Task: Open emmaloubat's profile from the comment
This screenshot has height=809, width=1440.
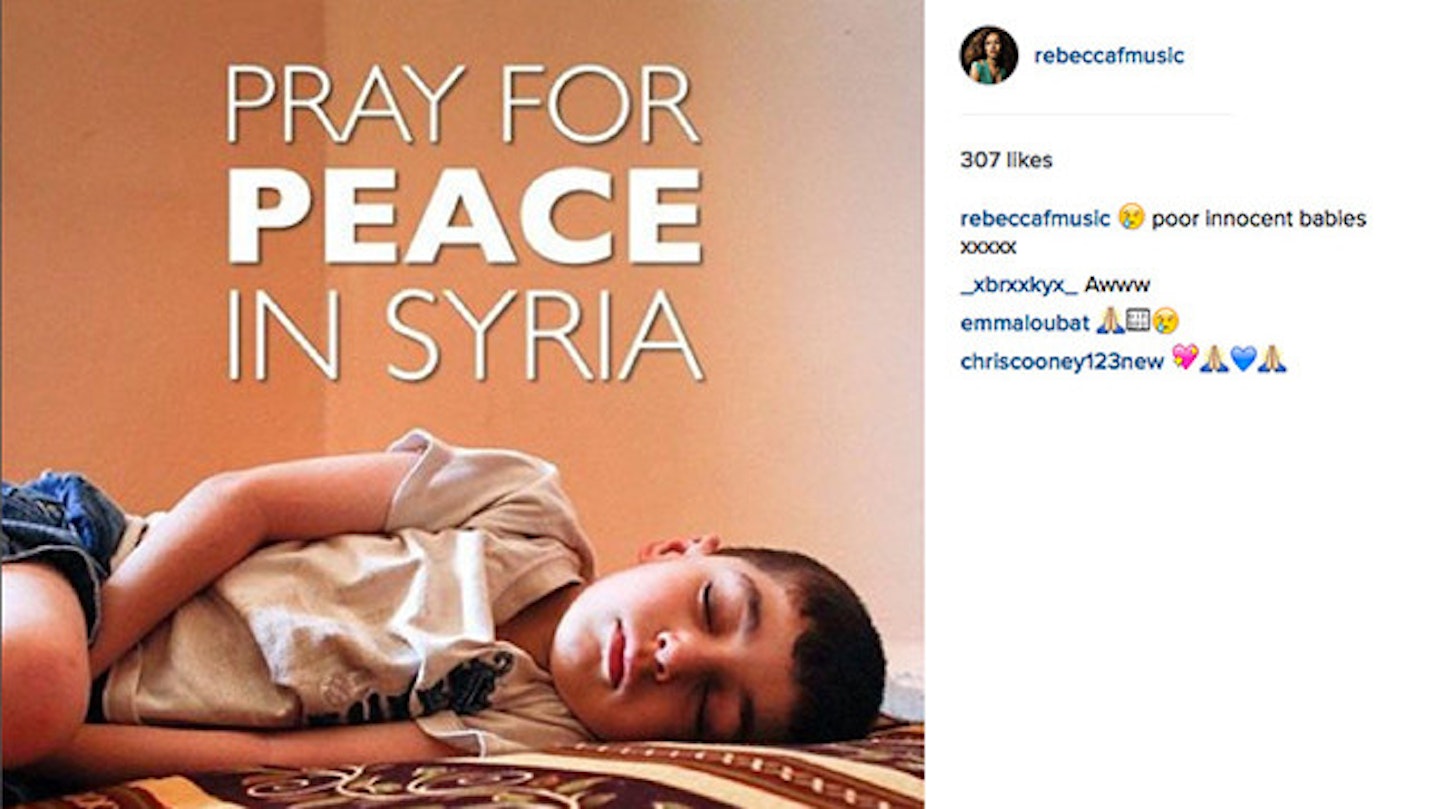Action: [1025, 323]
